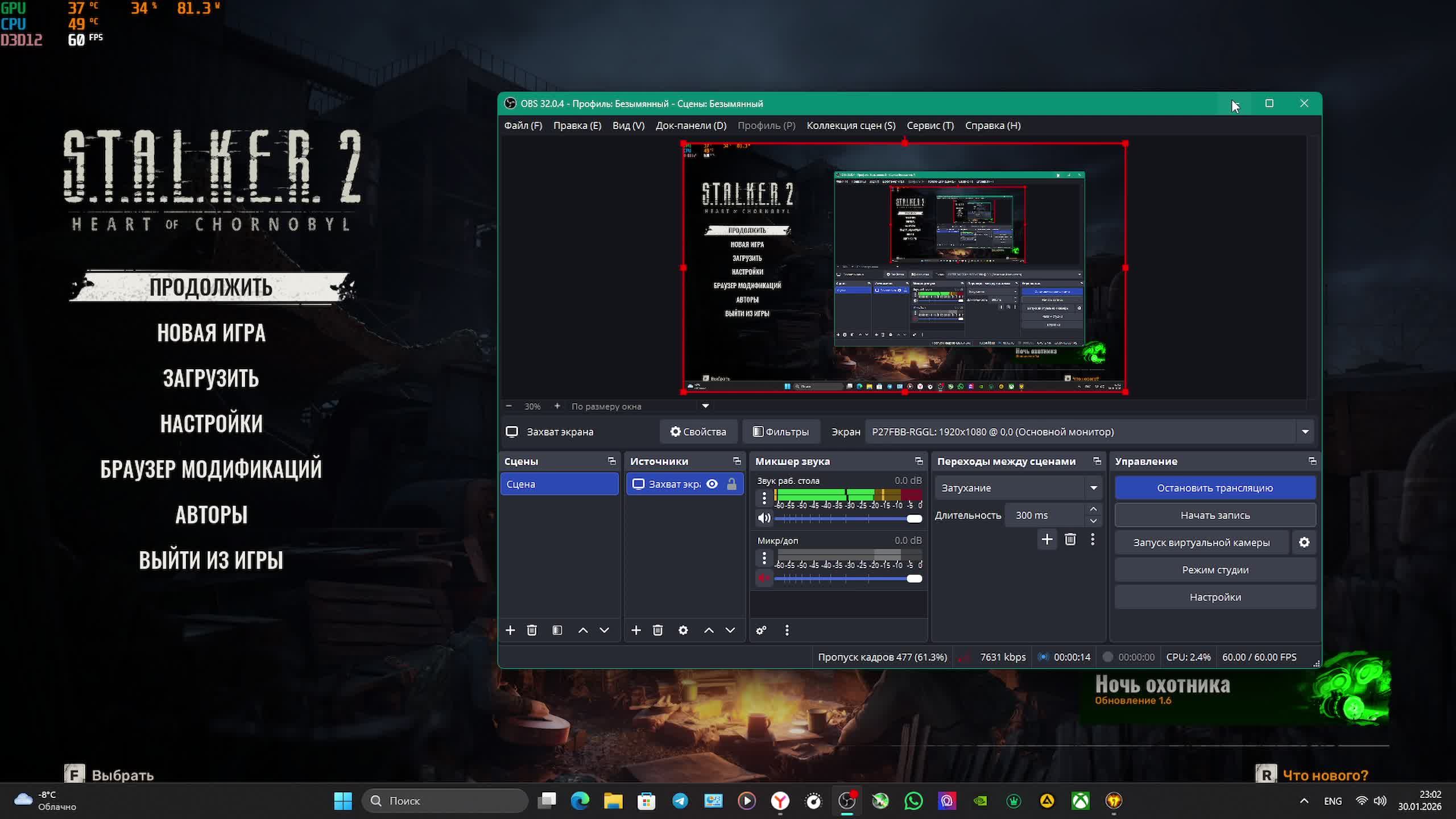Screen dimensions: 1456x819
Task: Click the Микр/доп volume slider
Action: 847,578
